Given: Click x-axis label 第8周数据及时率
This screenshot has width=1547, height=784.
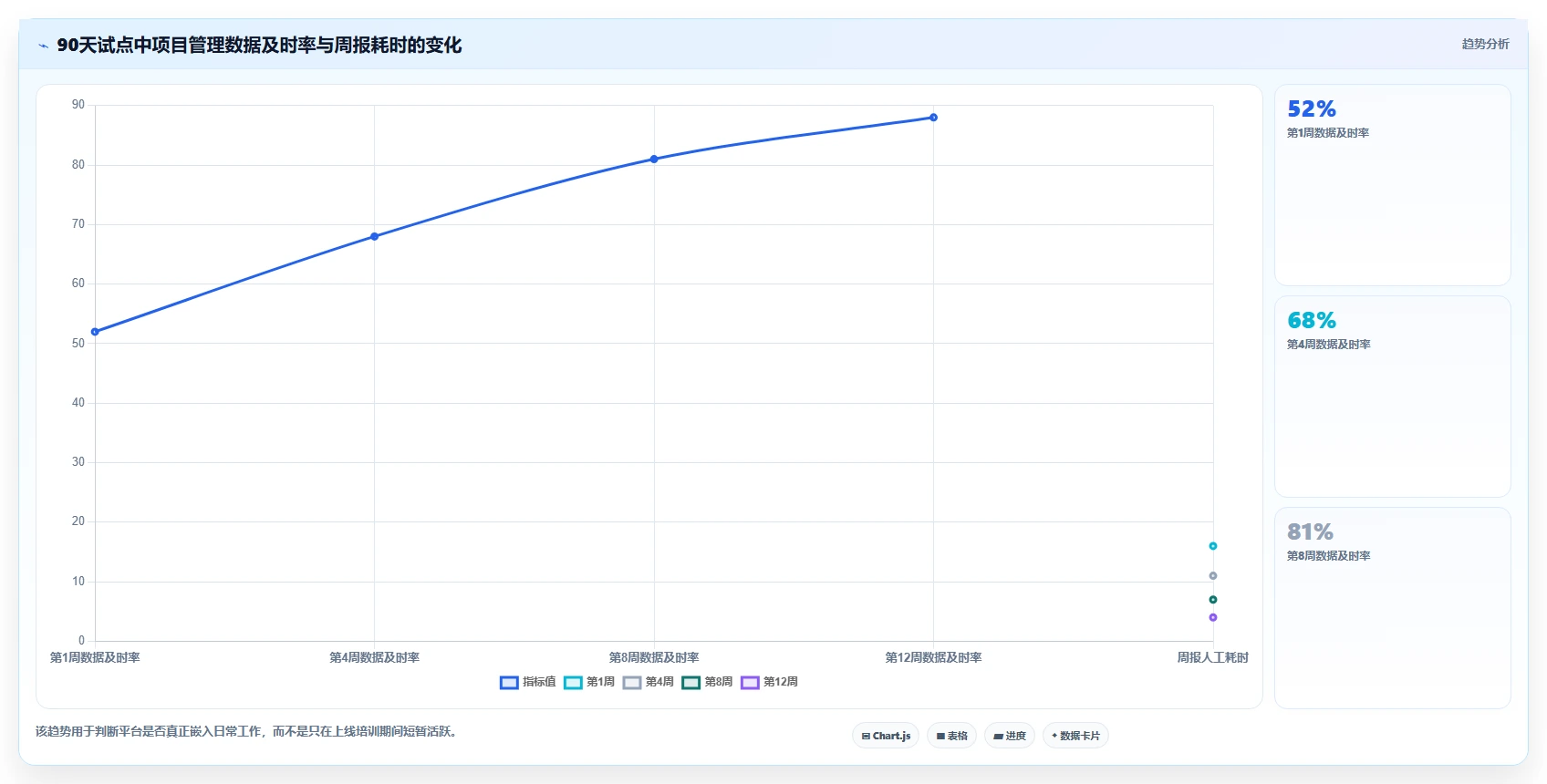Looking at the screenshot, I should click(654, 657).
